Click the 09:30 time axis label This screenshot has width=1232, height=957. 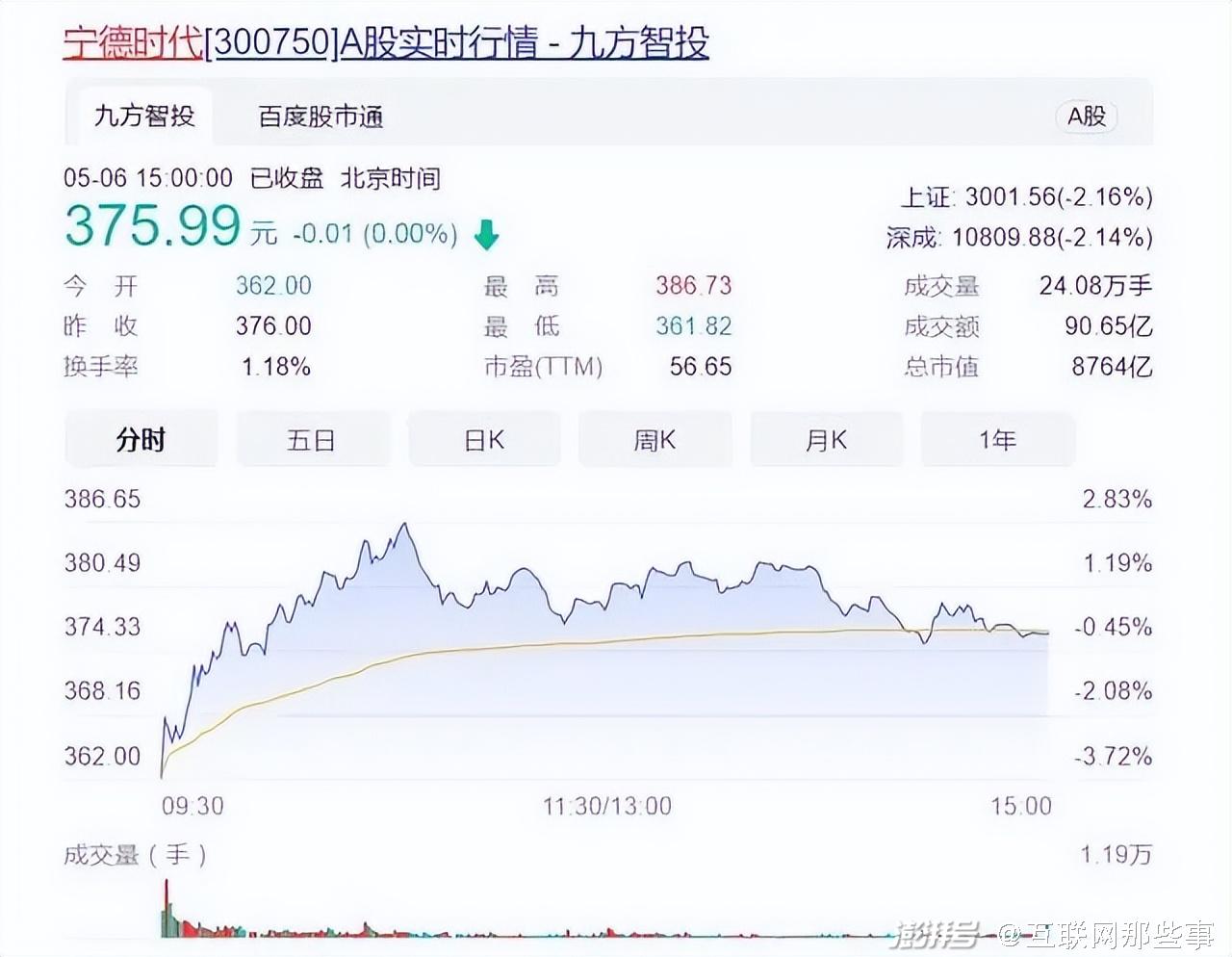tap(192, 806)
